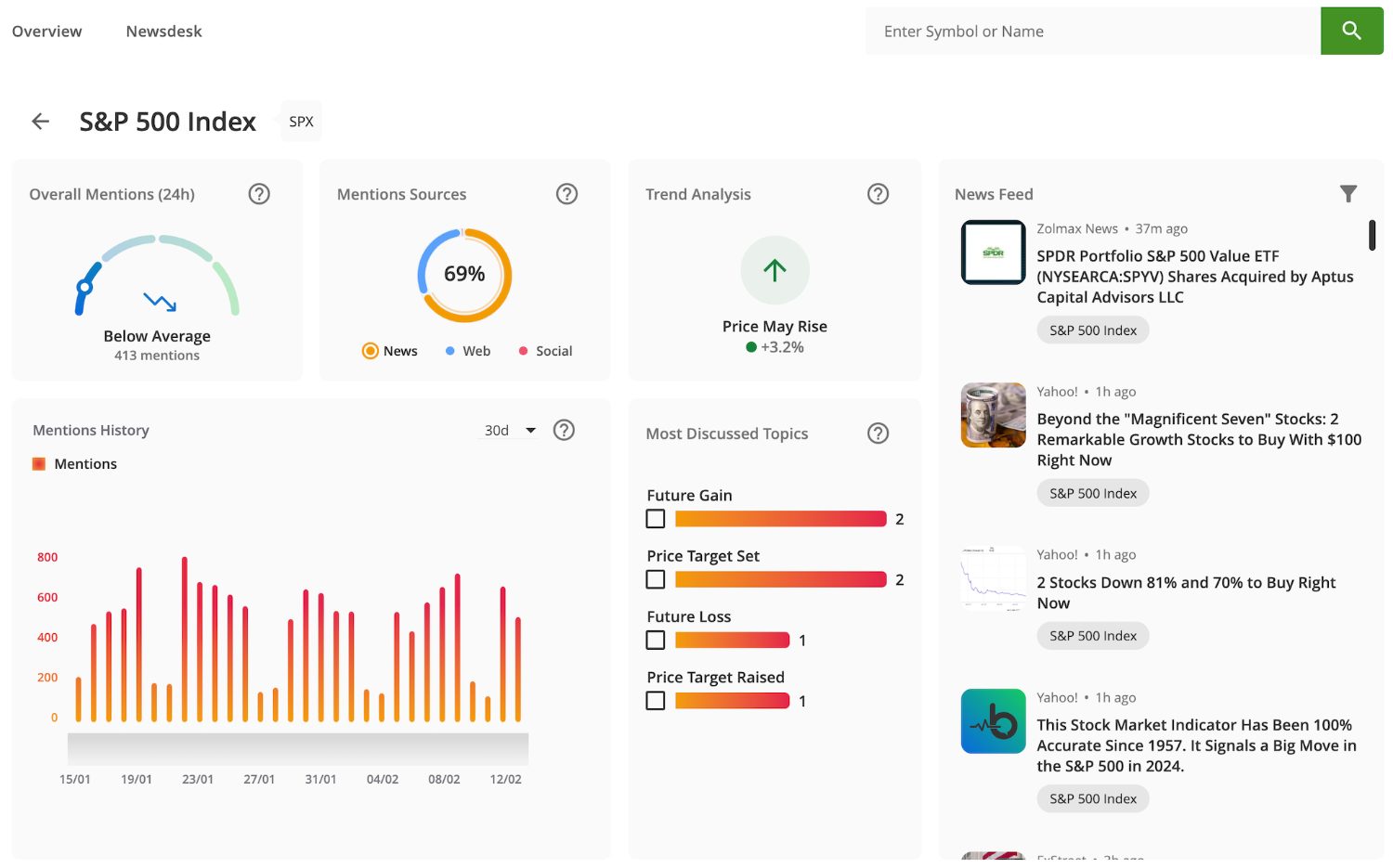Click S&P 500 Index tag under Magnificent Seven article
The height and width of the screenshot is (868, 1393).
pos(1093,494)
